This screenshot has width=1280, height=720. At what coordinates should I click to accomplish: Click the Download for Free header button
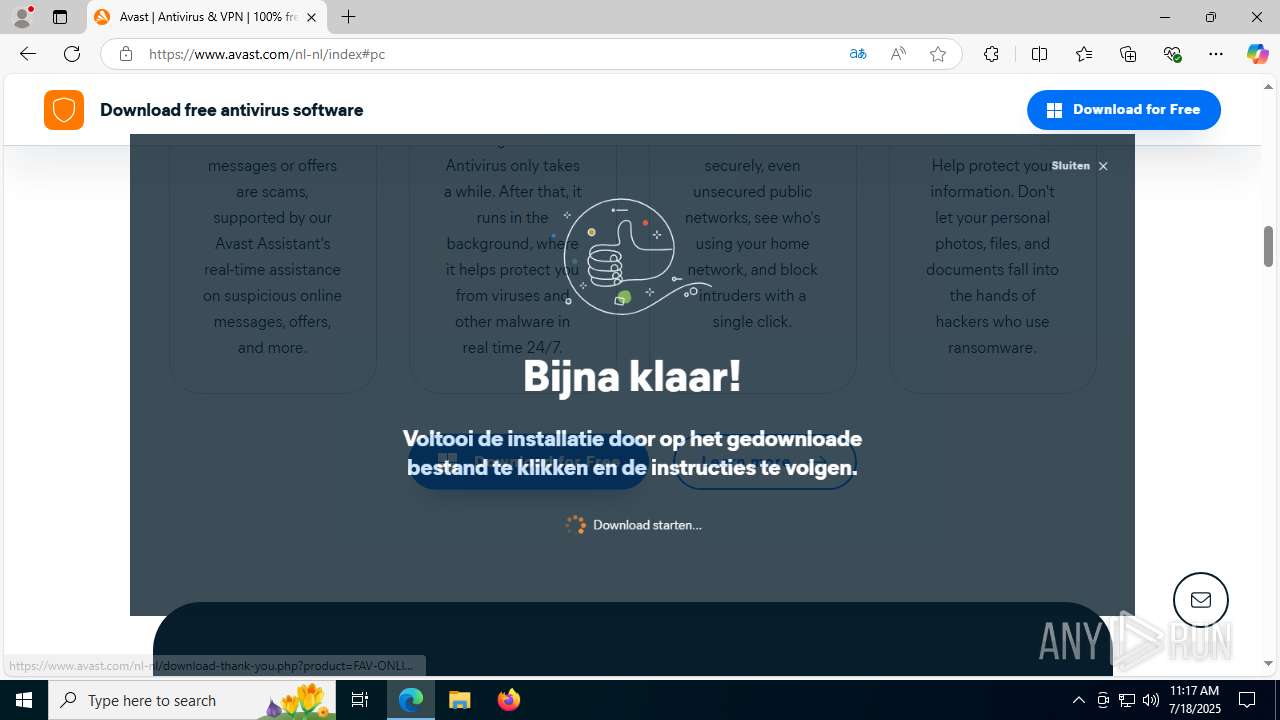click(1123, 110)
